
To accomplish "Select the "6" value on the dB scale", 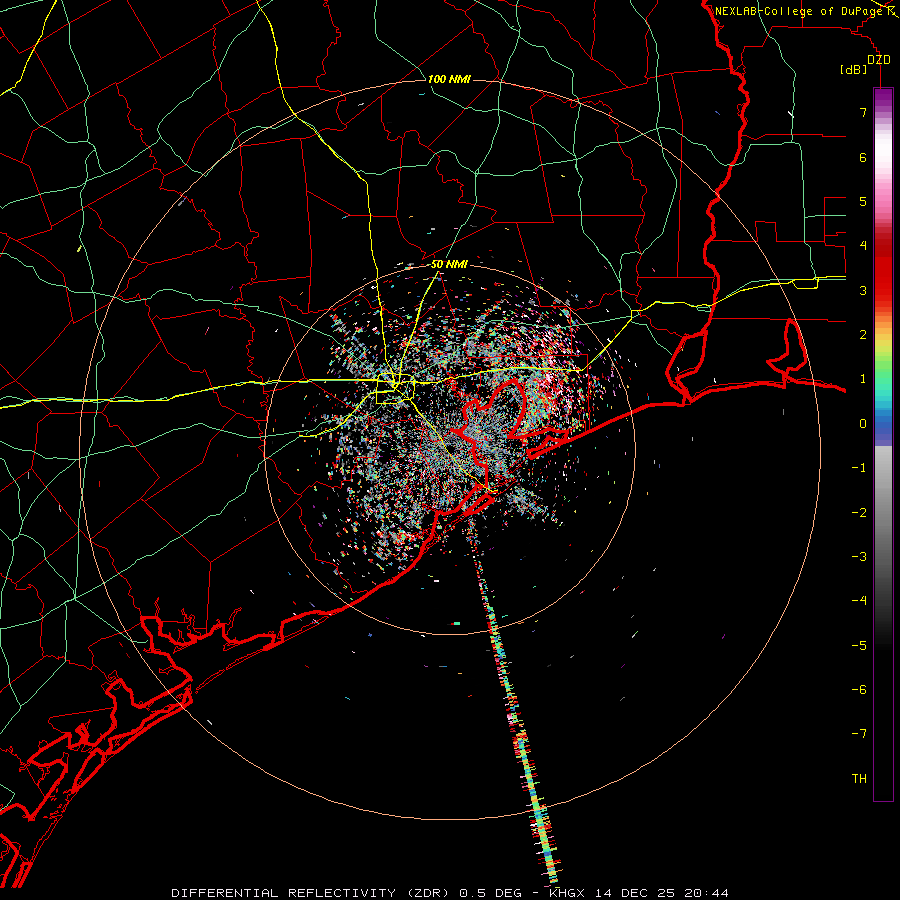I will click(x=863, y=157).
